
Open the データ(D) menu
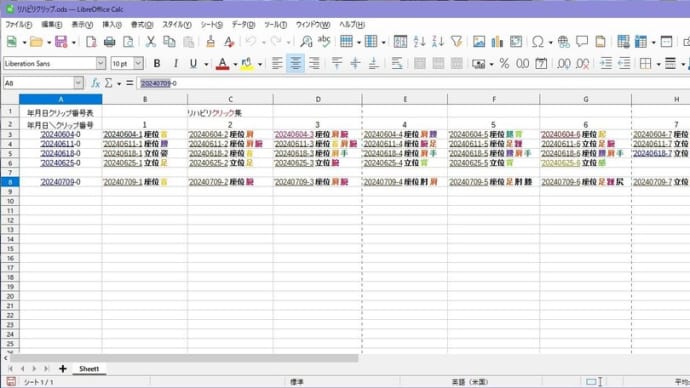click(243, 25)
